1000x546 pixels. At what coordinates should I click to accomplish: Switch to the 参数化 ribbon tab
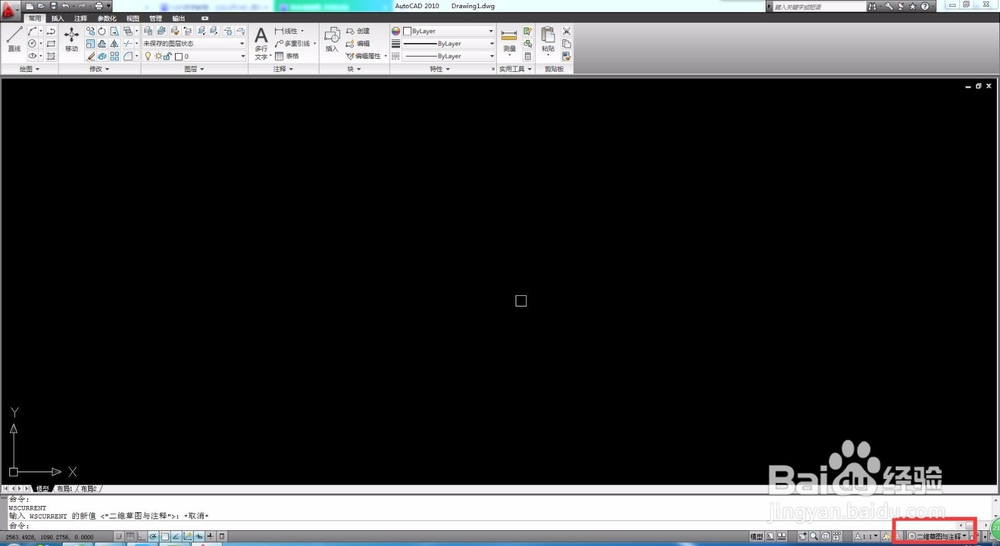point(107,18)
